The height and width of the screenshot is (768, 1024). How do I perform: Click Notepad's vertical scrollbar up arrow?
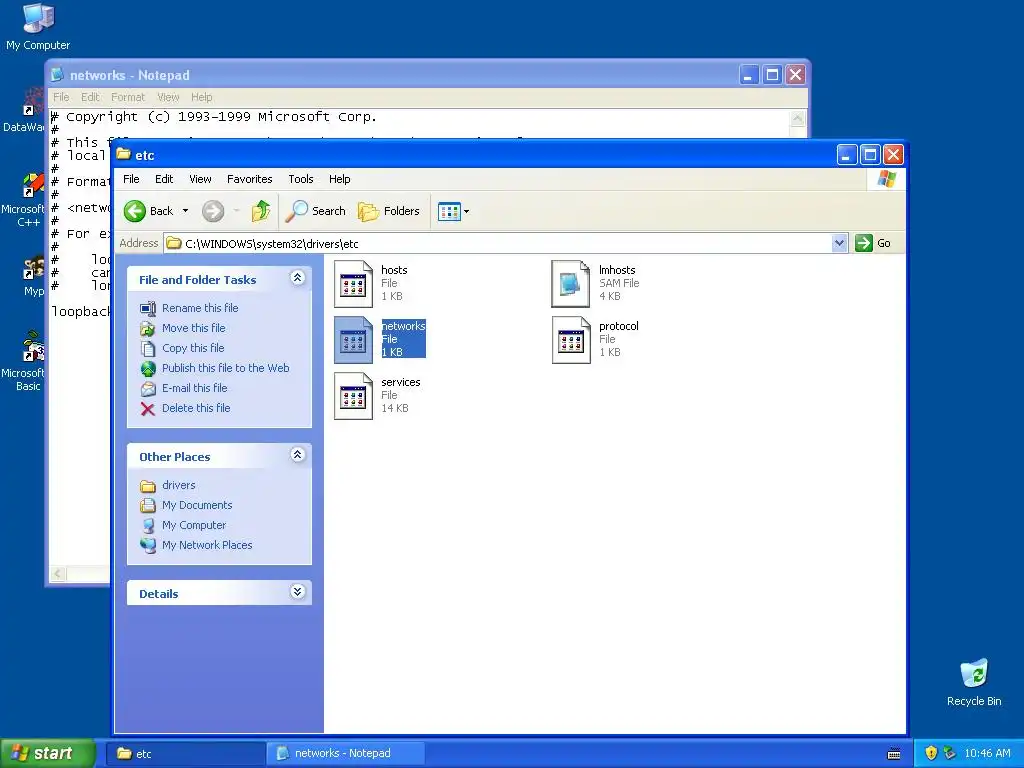pyautogui.click(x=797, y=119)
